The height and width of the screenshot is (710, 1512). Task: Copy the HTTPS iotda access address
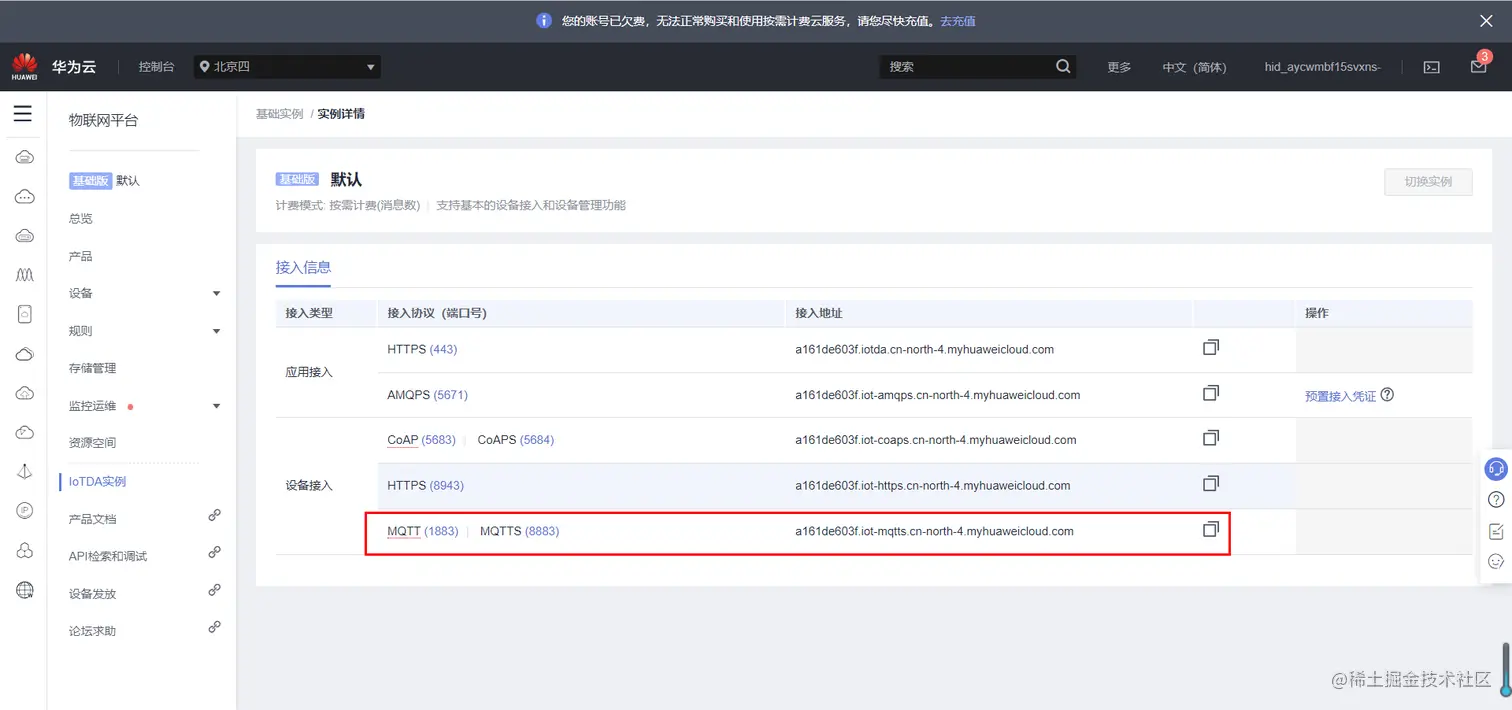tap(1211, 347)
